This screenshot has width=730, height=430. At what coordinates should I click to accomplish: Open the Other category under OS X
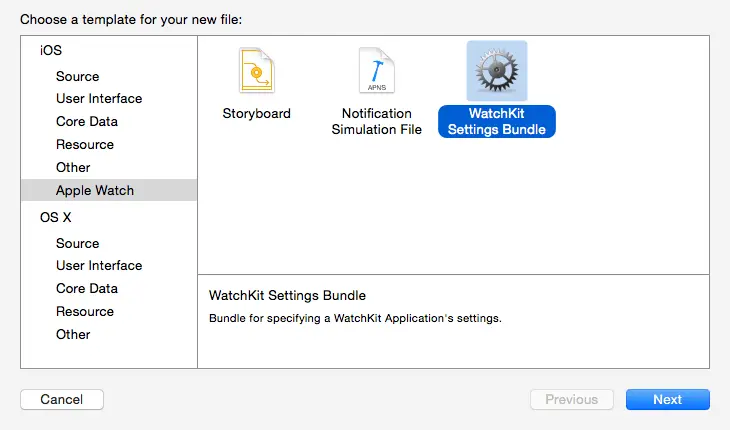(73, 335)
